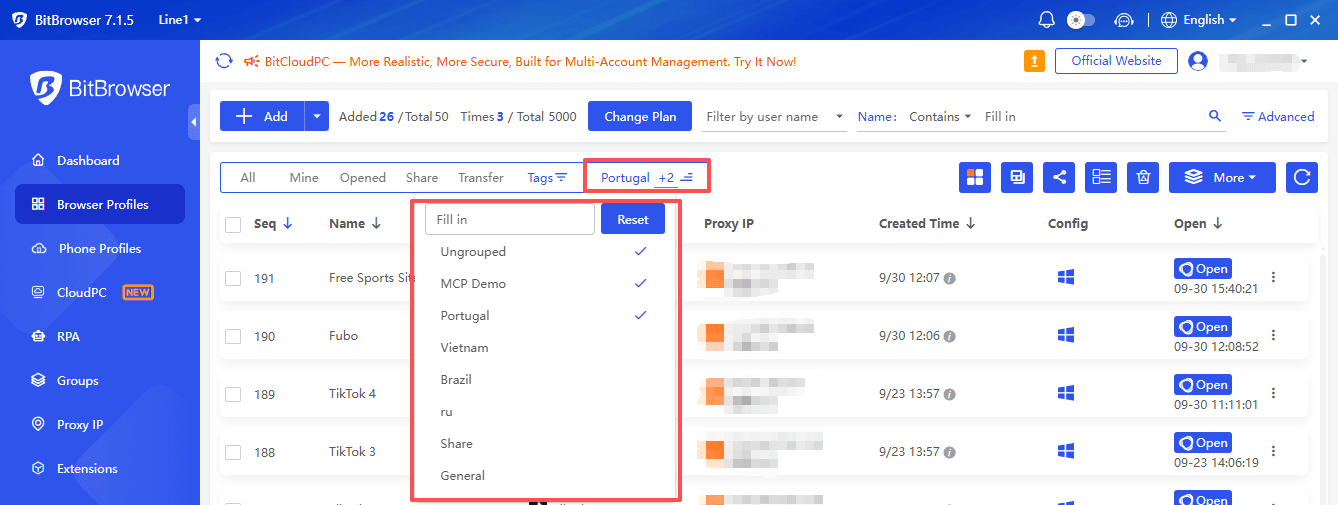Click the refresh list button

tap(1302, 177)
